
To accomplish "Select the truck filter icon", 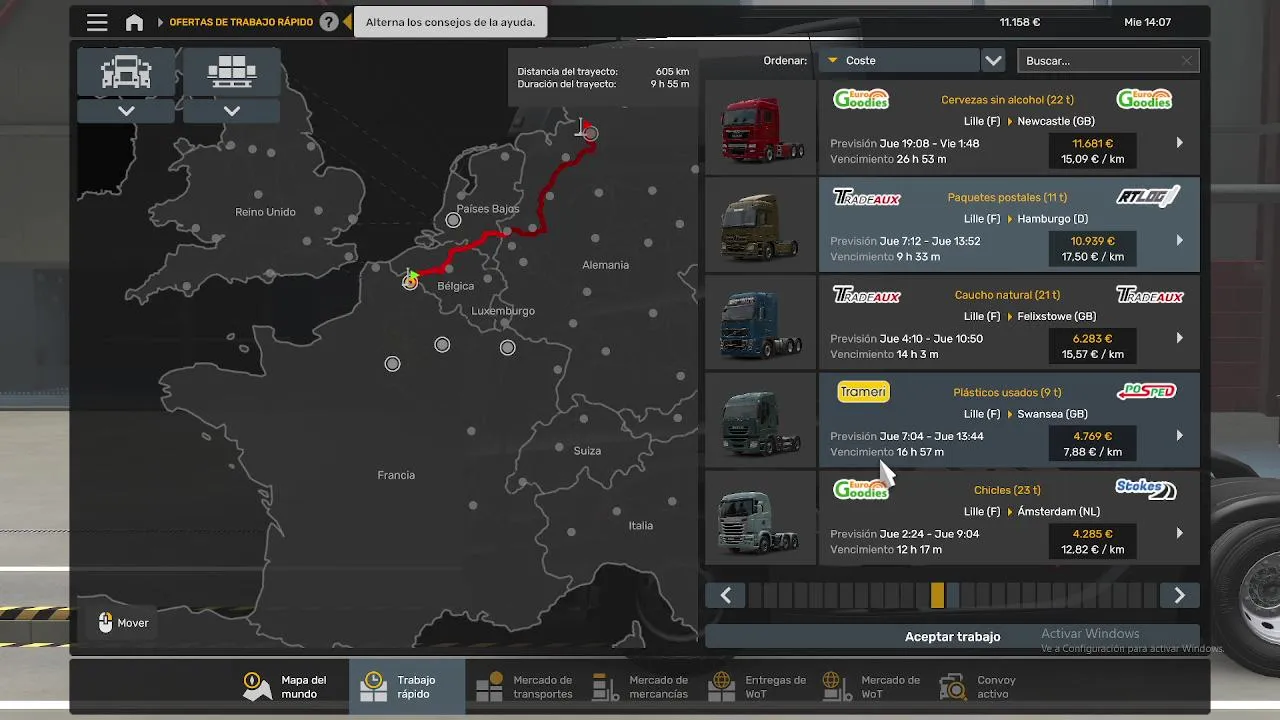I will (x=126, y=72).
